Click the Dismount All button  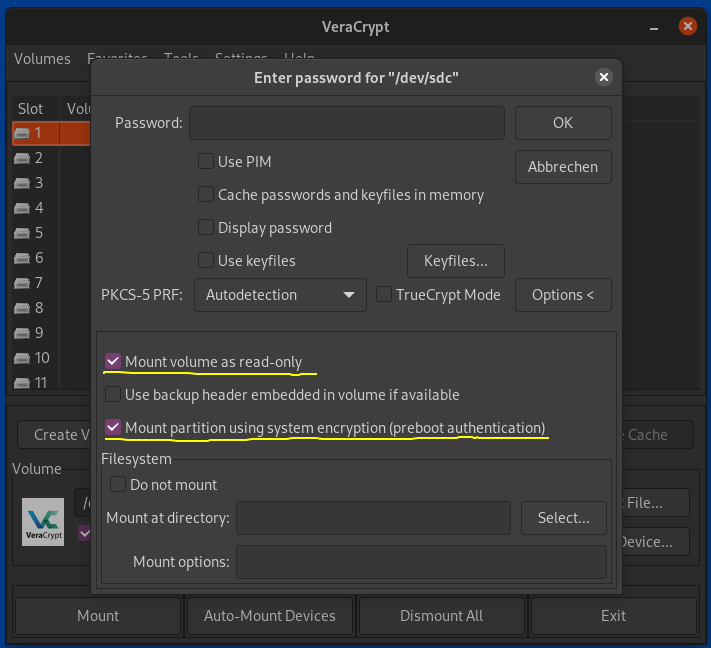tap(442, 616)
